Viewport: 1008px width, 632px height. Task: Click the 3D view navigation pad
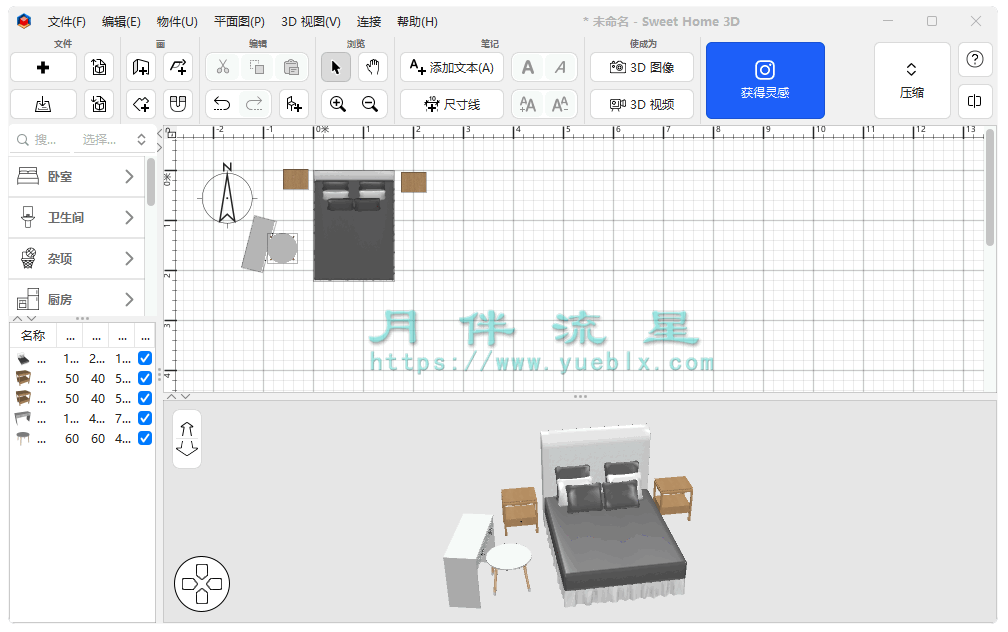(202, 584)
